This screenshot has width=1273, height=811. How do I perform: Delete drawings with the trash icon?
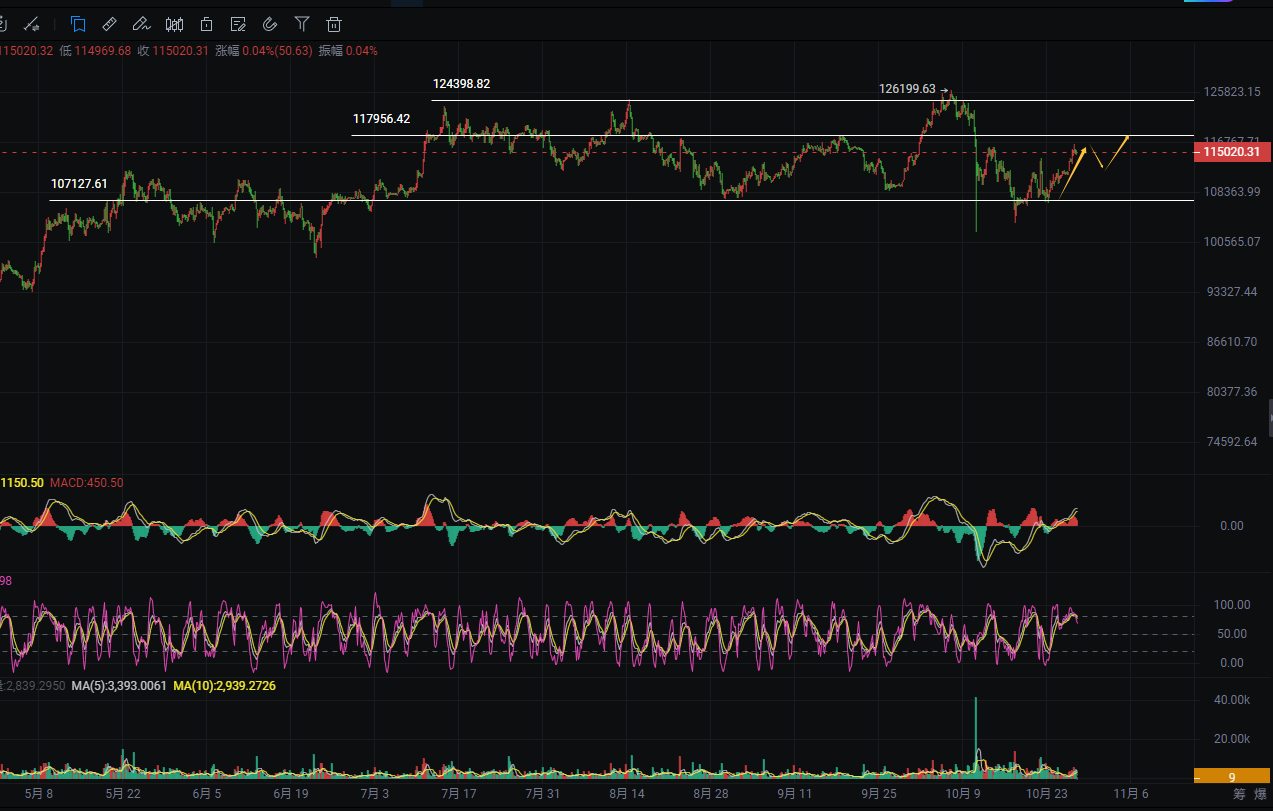(x=334, y=23)
